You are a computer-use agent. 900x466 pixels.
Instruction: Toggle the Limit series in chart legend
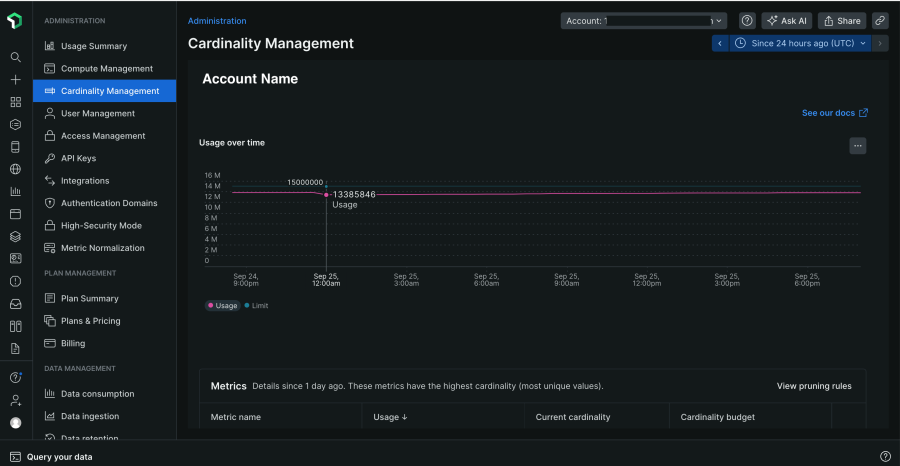coord(257,306)
